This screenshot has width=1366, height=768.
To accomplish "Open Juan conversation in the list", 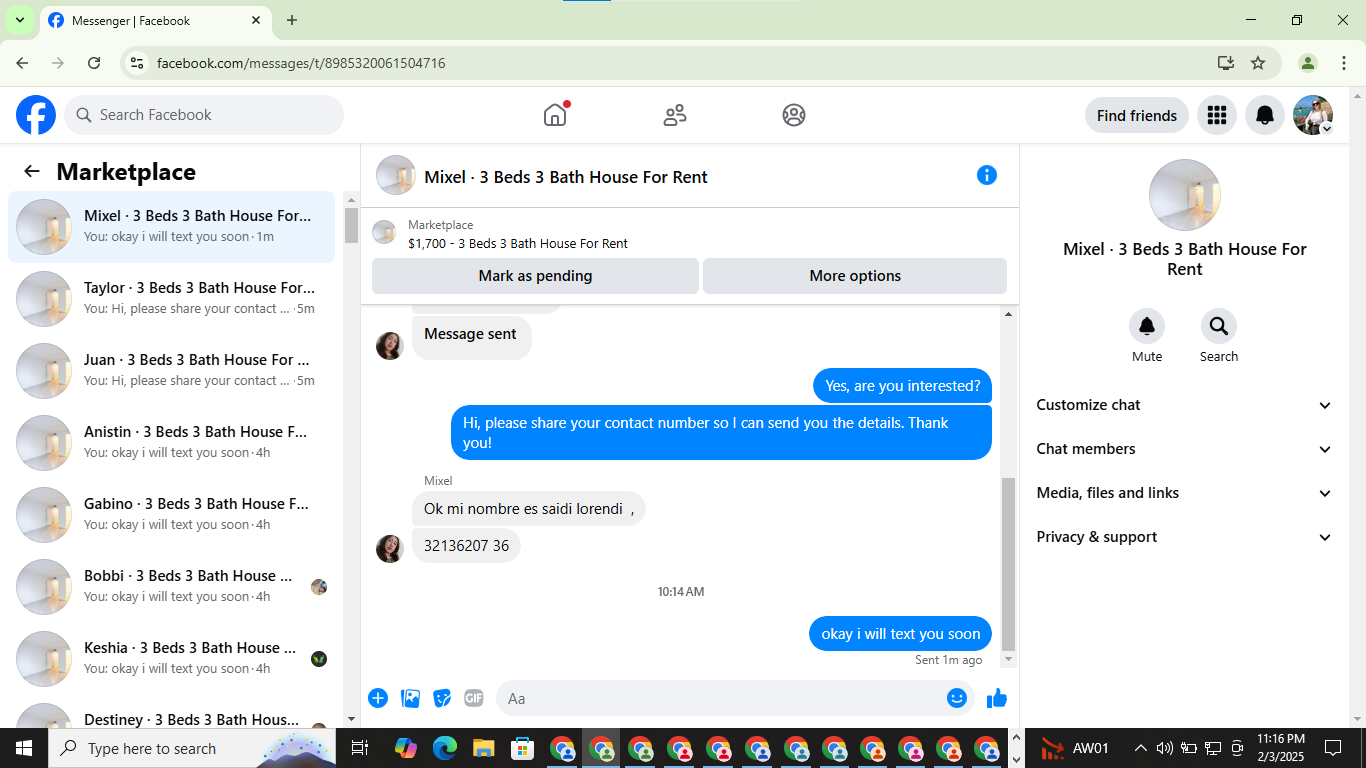I will (x=172, y=370).
